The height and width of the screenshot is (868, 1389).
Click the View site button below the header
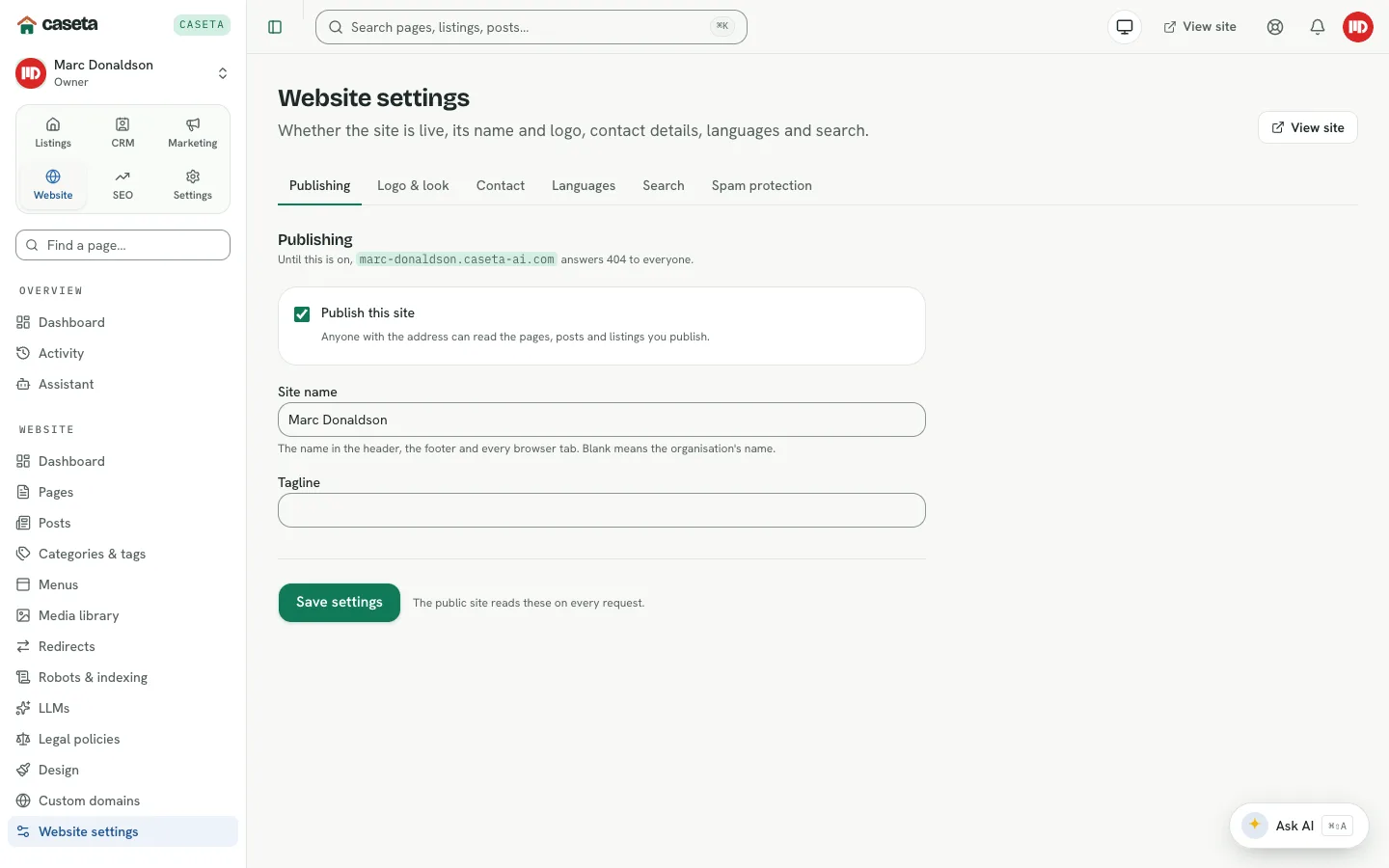pos(1308,127)
